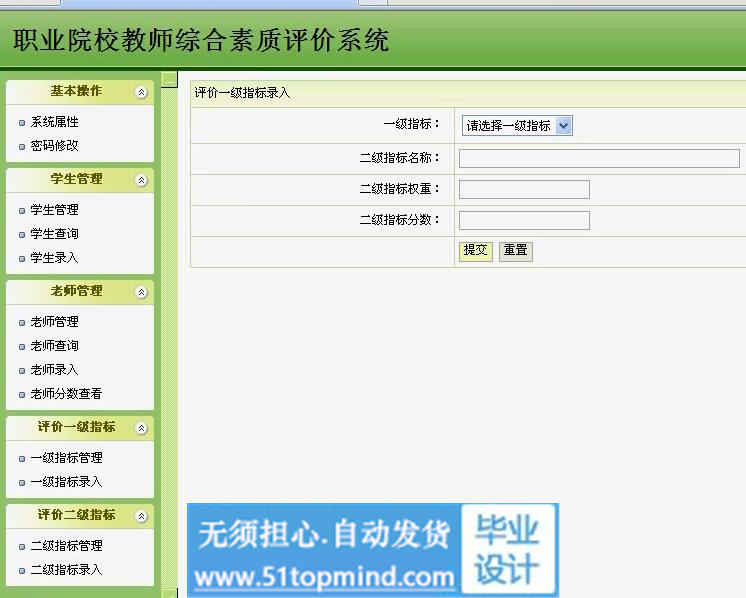The image size is (746, 598).
Task: Collapse the 评价二级指标 section chevron
Action: pos(141,516)
